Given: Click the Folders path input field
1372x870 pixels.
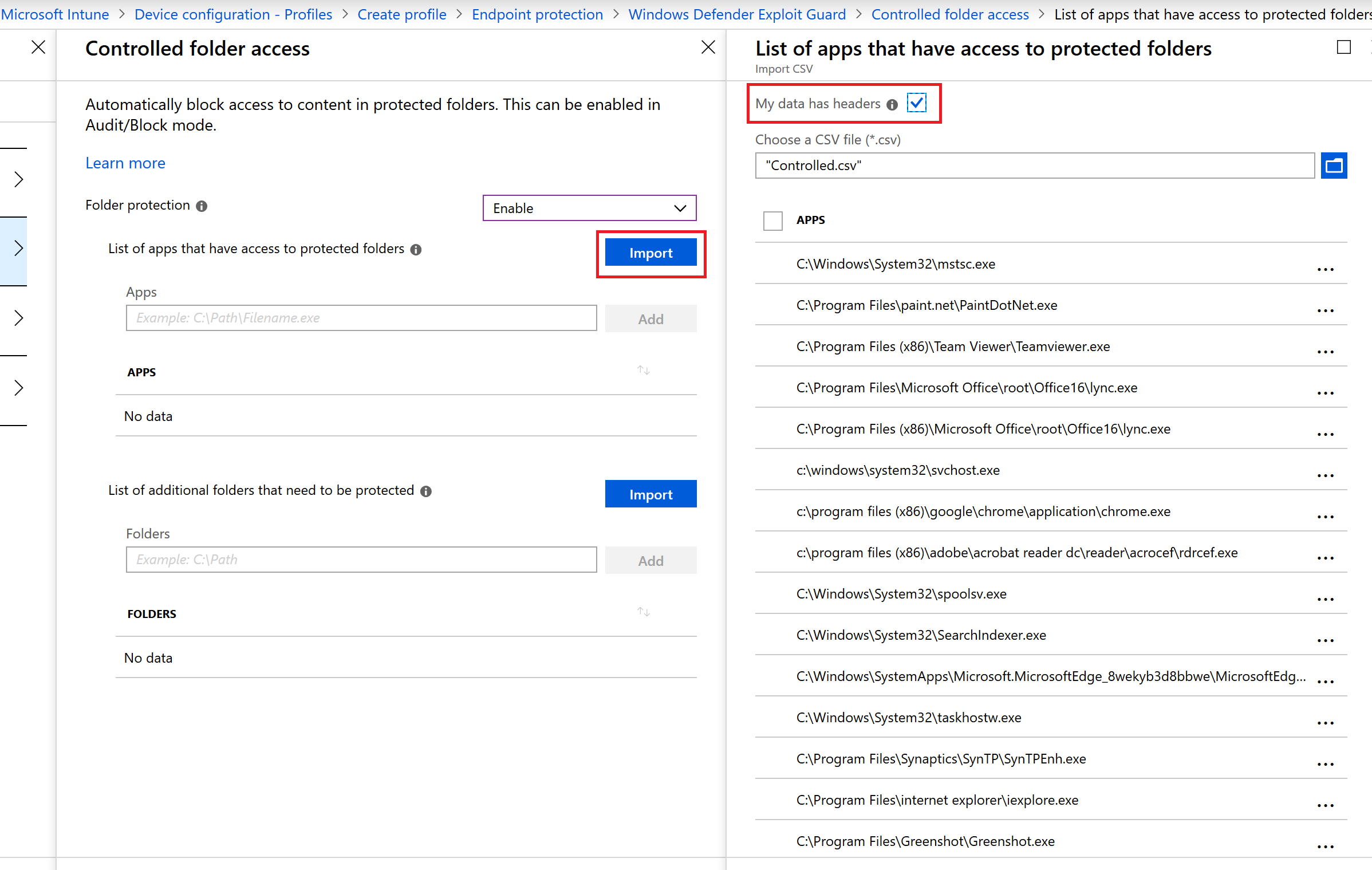Looking at the screenshot, I should tap(361, 560).
